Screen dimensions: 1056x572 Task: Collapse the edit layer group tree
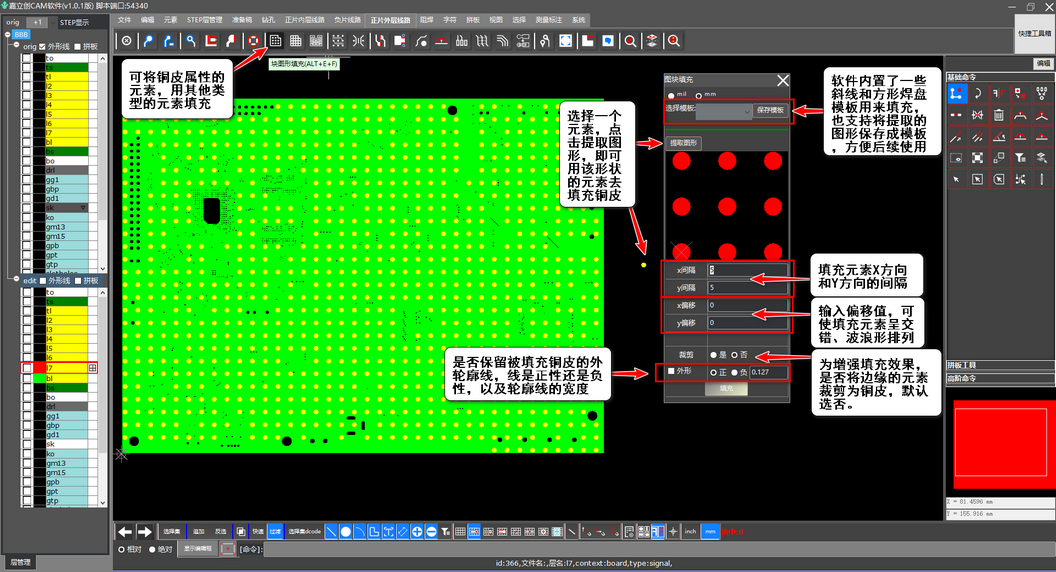click(x=16, y=279)
